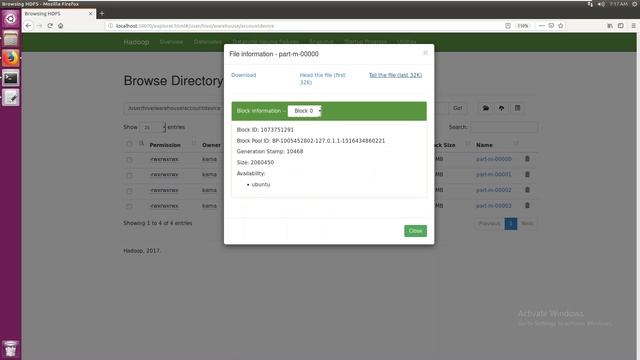Viewport: 640px width, 360px height.
Task: Open Firefox library icon
Action: [x=610, y=26]
